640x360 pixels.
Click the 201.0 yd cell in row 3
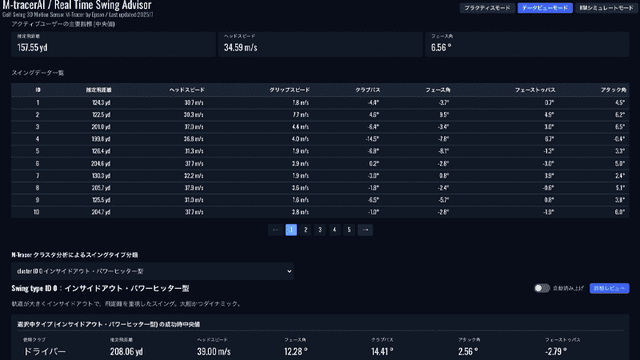click(x=101, y=127)
